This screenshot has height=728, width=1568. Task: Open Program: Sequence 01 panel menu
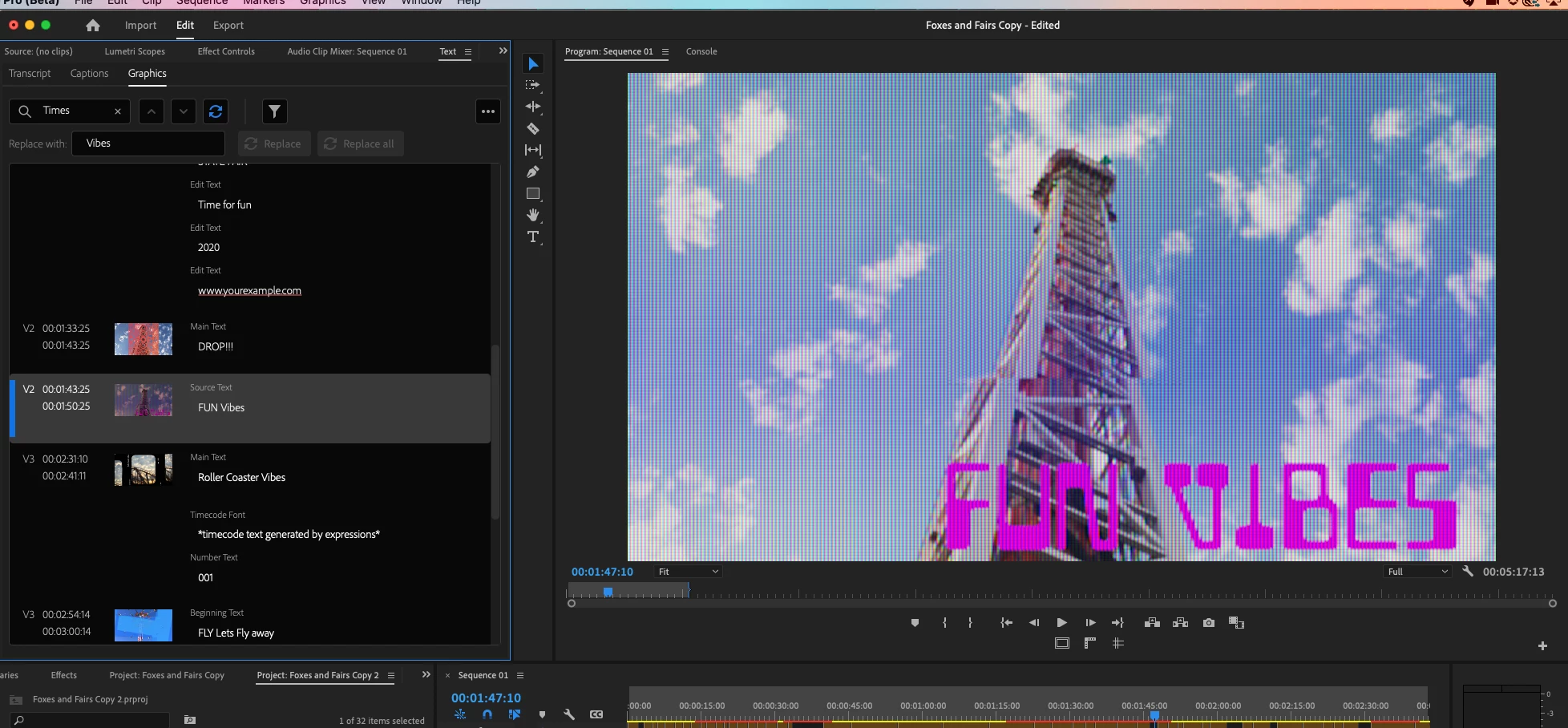(665, 51)
